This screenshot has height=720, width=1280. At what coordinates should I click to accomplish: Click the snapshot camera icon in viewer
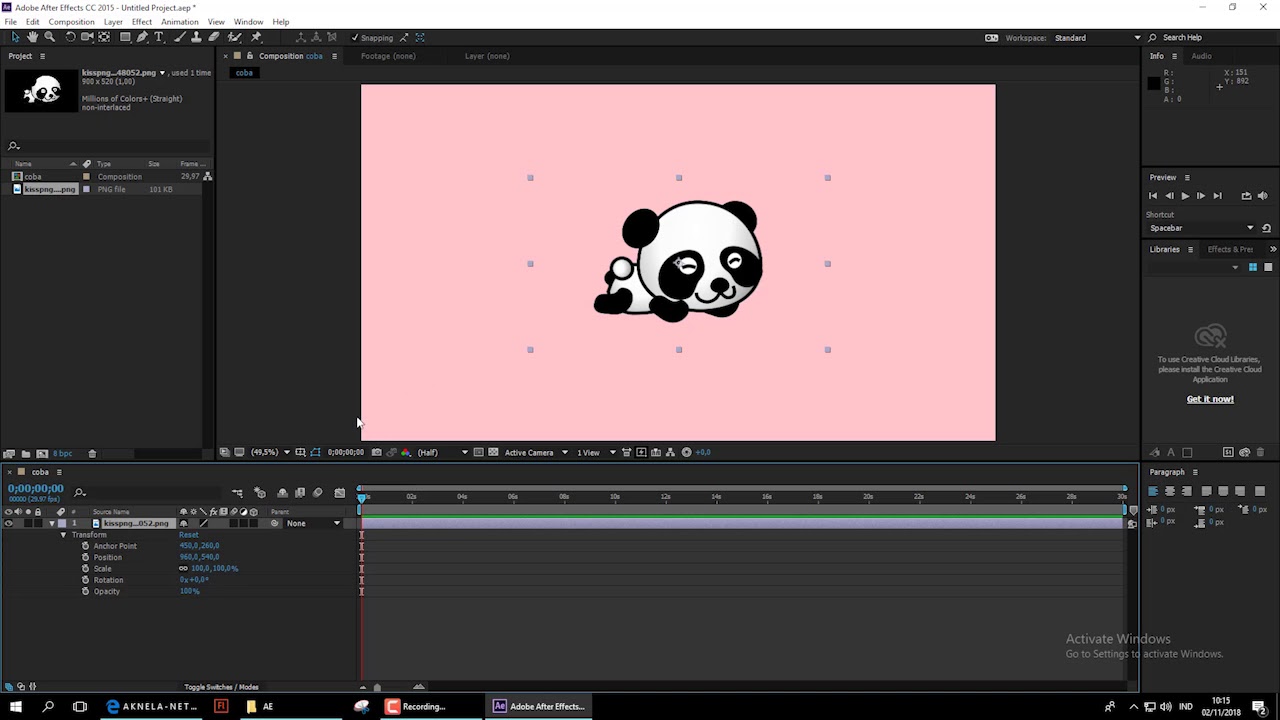click(376, 452)
